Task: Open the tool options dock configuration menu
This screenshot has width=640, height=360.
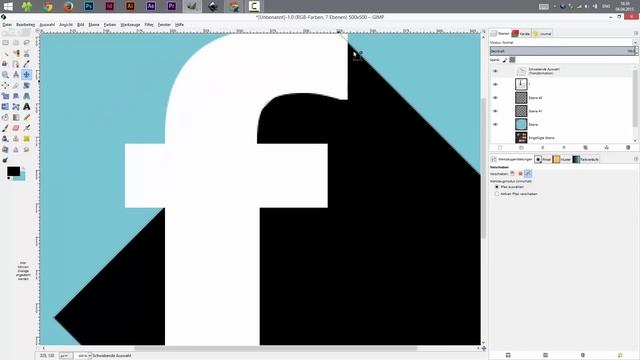Action: point(636,159)
